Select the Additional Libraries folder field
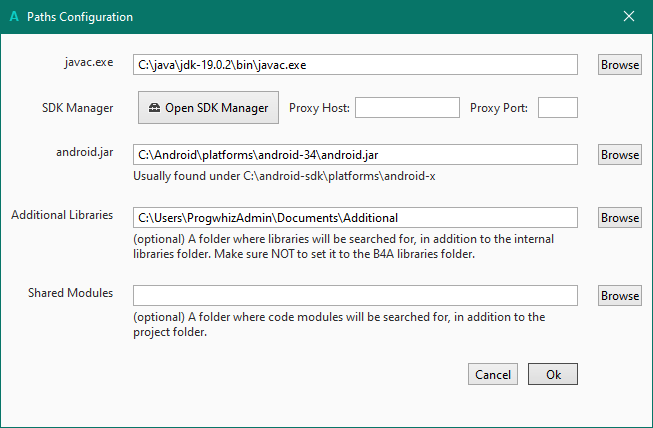Viewport: 653px width, 428px height. [355, 217]
